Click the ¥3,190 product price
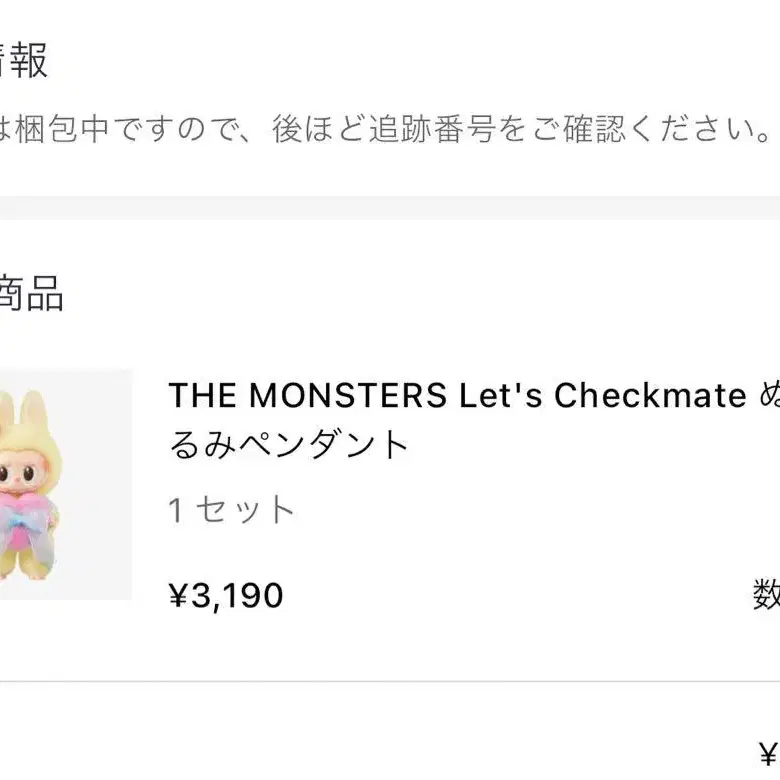Screen dimensions: 780x780 (x=226, y=595)
